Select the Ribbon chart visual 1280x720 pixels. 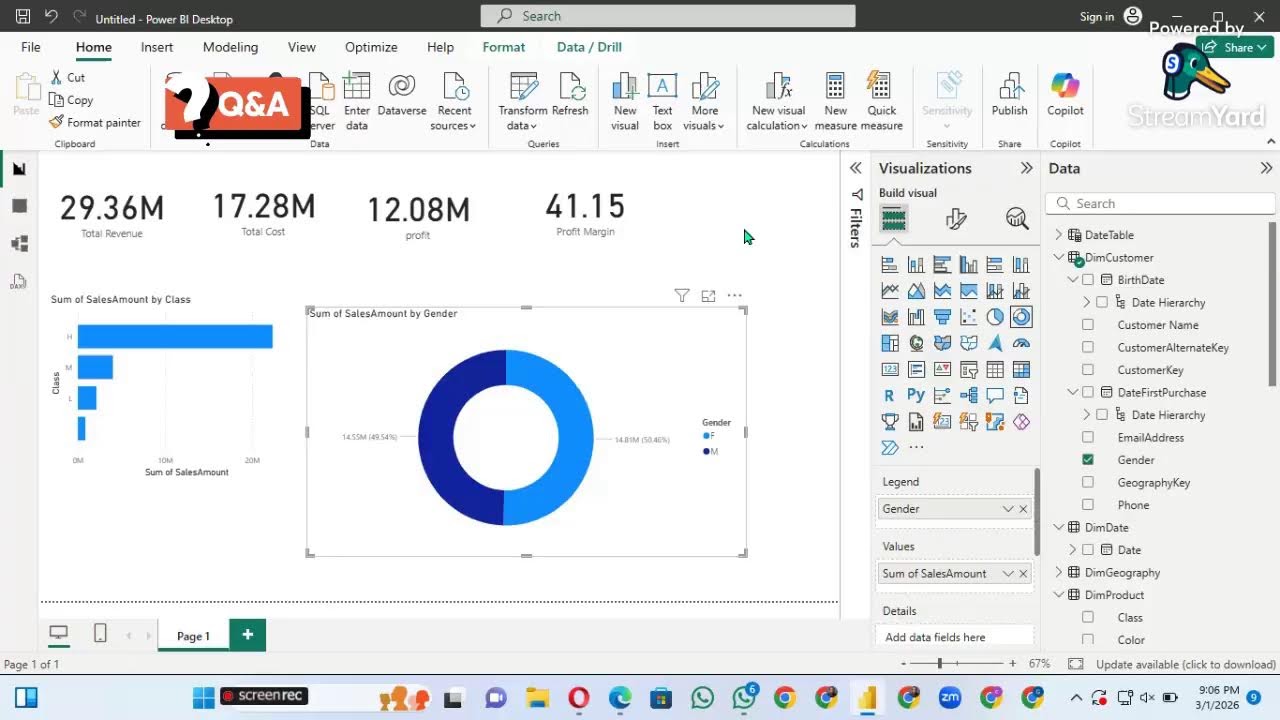click(x=890, y=317)
